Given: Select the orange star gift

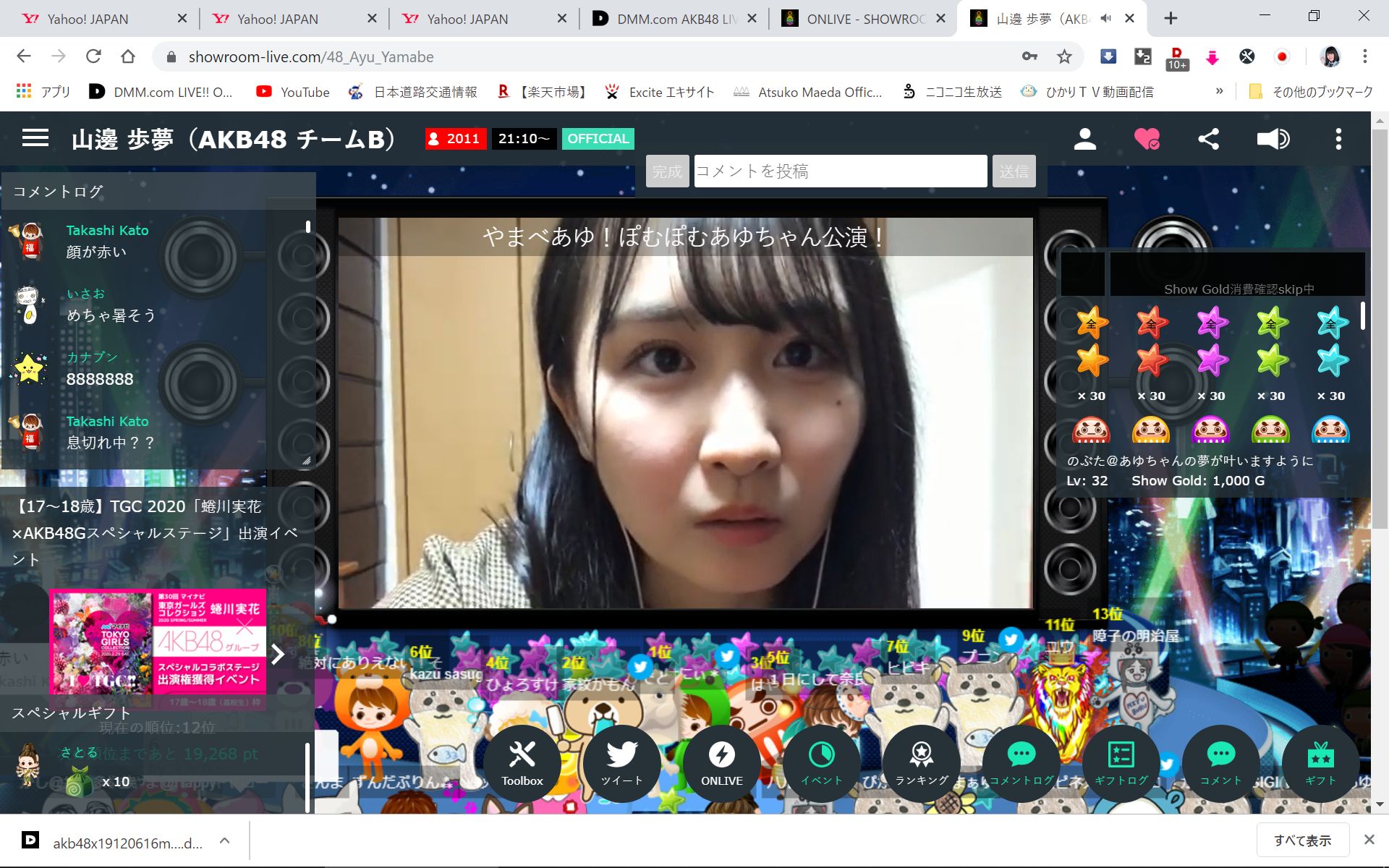Looking at the screenshot, I should [1092, 359].
